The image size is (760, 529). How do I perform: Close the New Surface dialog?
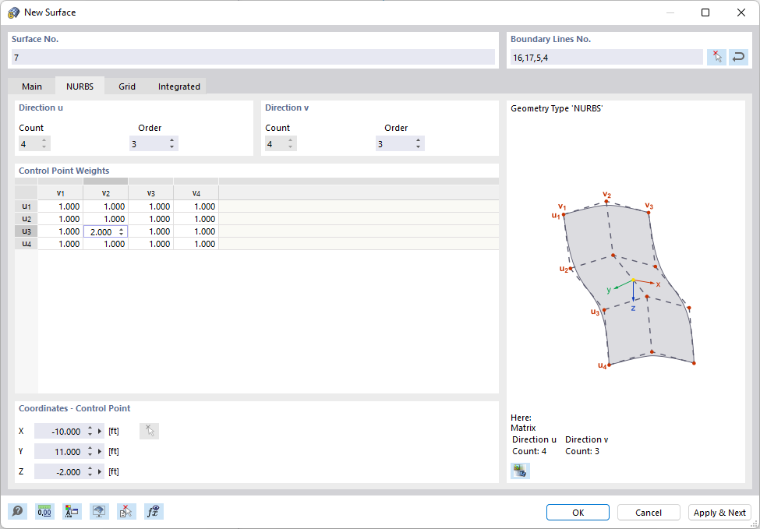click(x=741, y=13)
